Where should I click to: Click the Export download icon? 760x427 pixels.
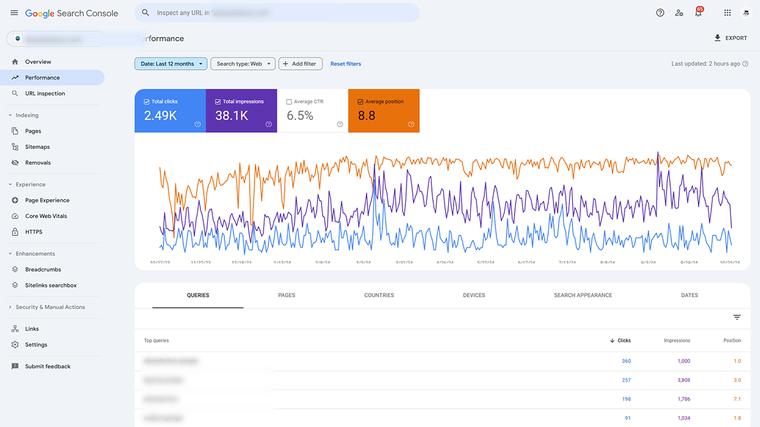(717, 38)
